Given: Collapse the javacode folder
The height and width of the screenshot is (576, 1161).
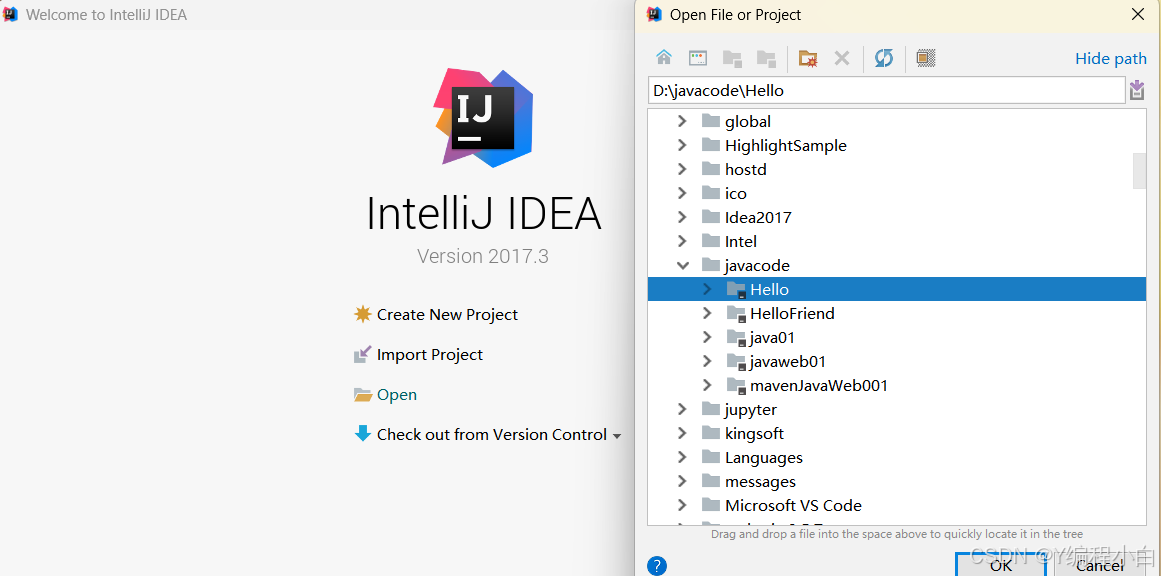Looking at the screenshot, I should [x=683, y=265].
